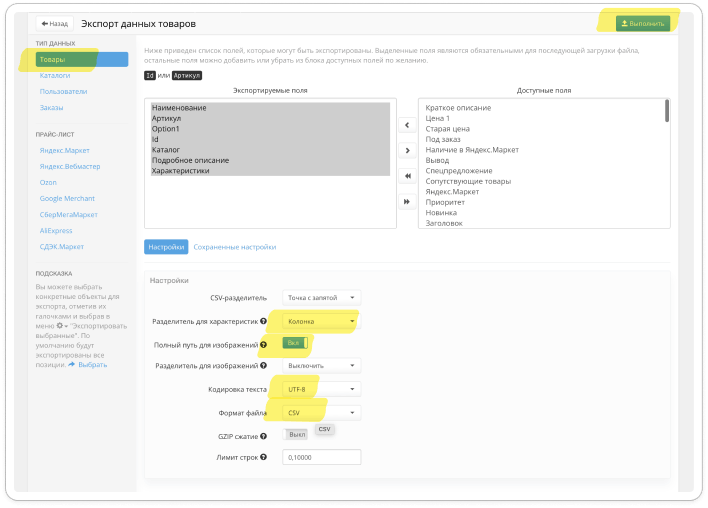708x508 pixels.
Task: Select Краткое описание in available fields
Action: [x=458, y=107]
